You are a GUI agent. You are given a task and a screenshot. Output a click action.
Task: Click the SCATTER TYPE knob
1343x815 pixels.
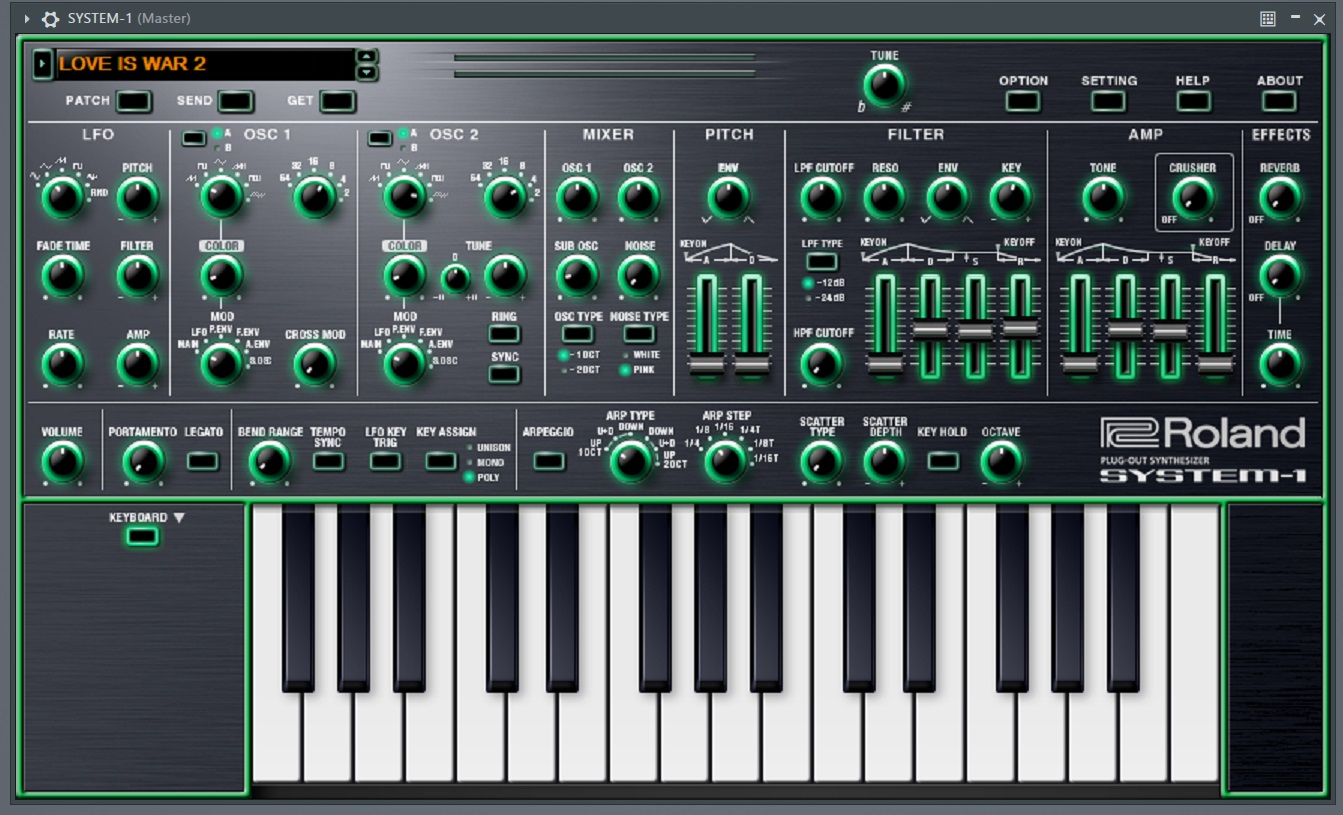[x=821, y=462]
